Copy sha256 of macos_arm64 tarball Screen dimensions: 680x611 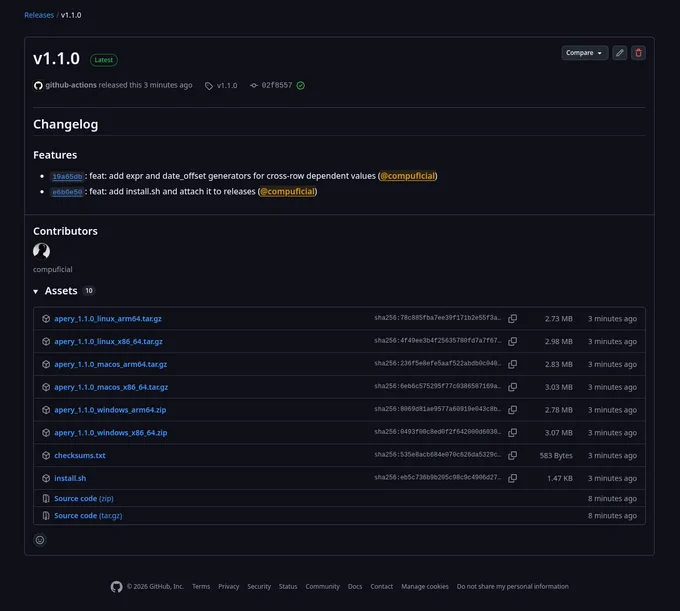point(512,364)
